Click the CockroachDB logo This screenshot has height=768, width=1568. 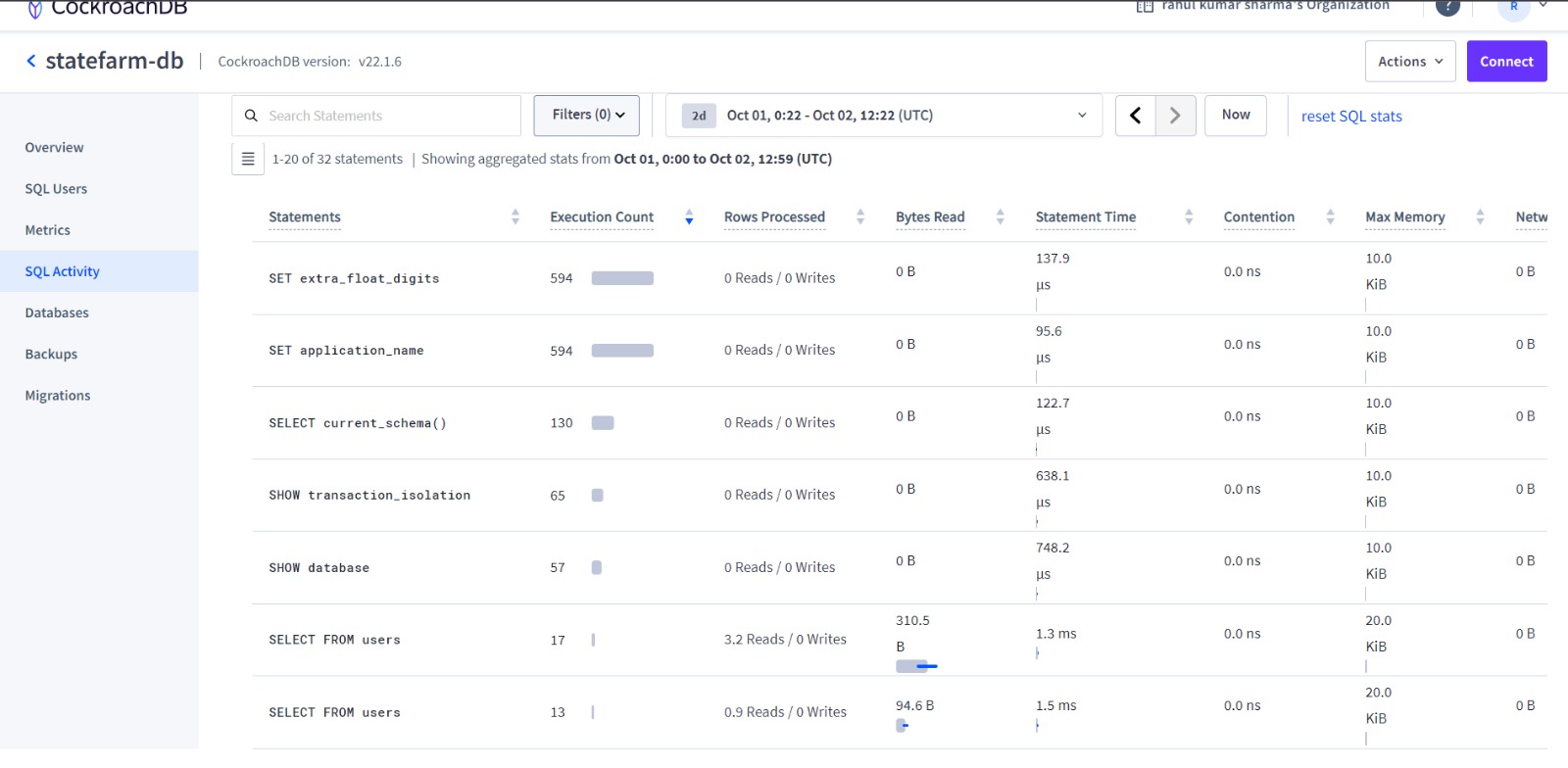pyautogui.click(x=107, y=8)
